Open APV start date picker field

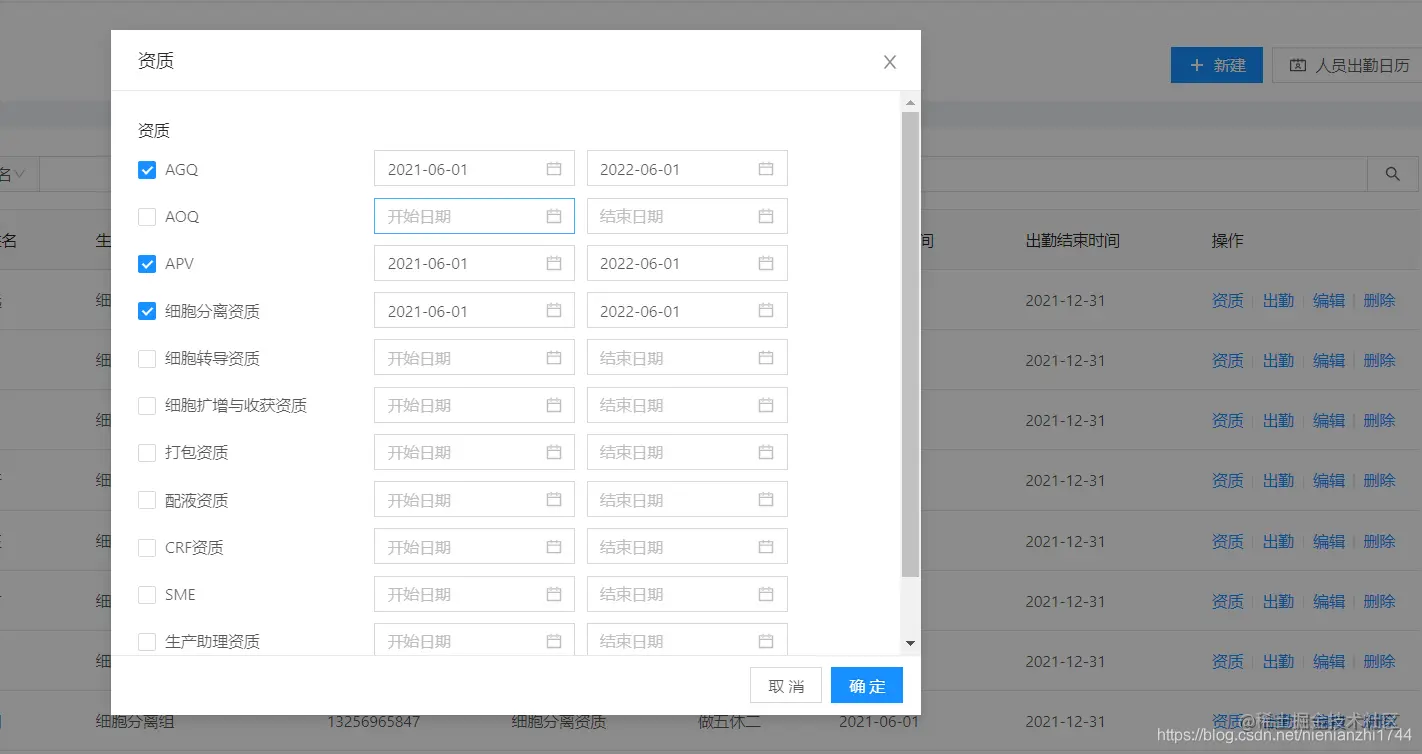click(x=474, y=263)
